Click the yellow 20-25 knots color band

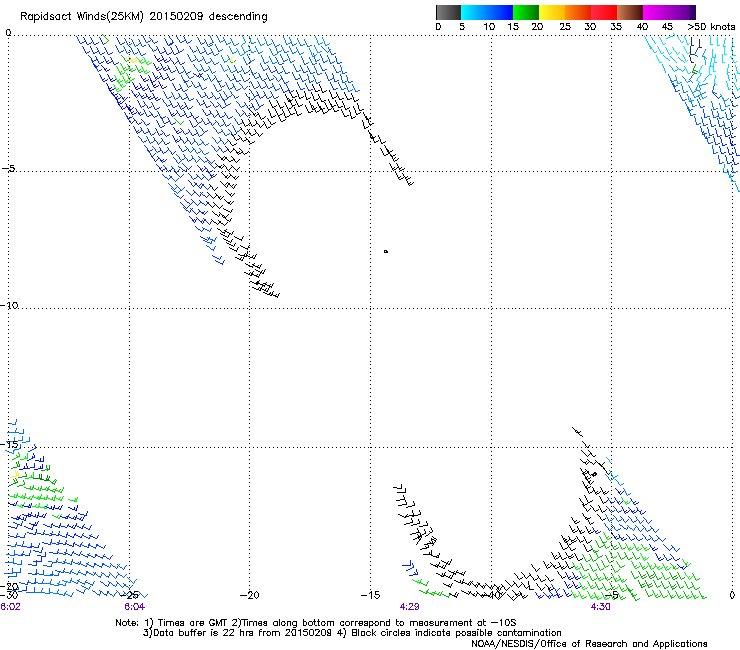[552, 12]
